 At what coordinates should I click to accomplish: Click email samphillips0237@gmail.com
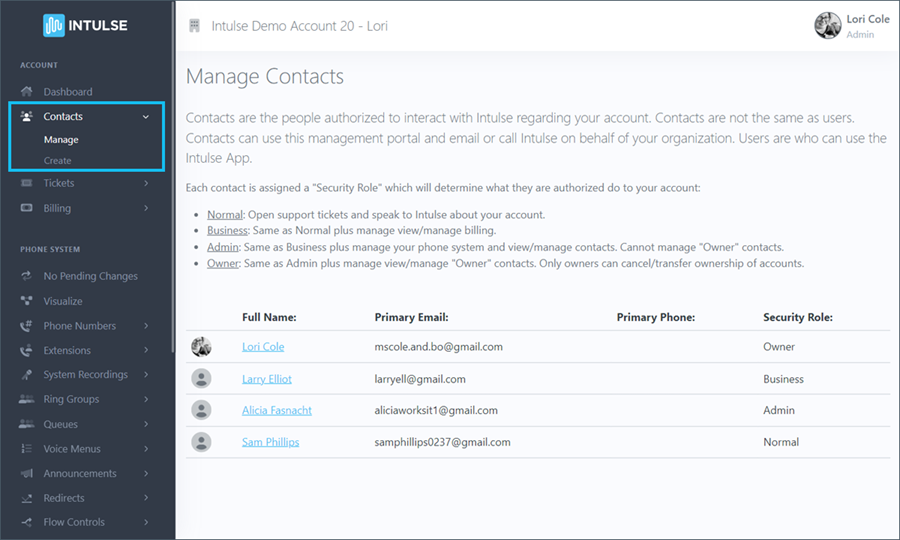coord(442,442)
